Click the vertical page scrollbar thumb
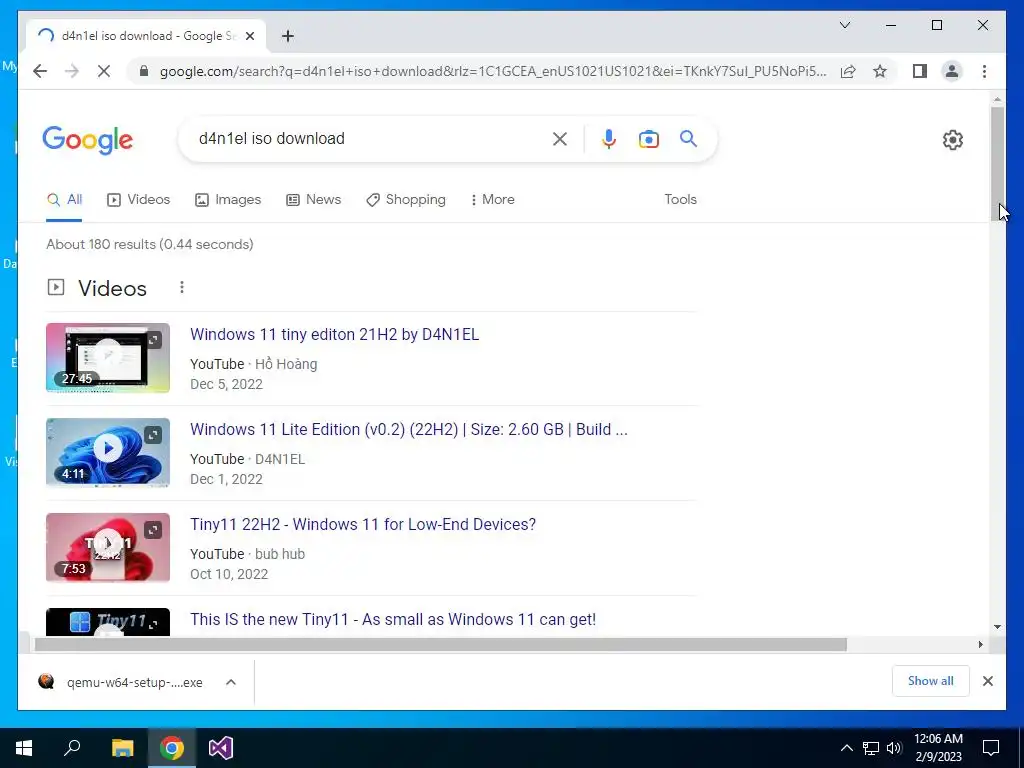This screenshot has height=768, width=1024. pyautogui.click(x=997, y=163)
